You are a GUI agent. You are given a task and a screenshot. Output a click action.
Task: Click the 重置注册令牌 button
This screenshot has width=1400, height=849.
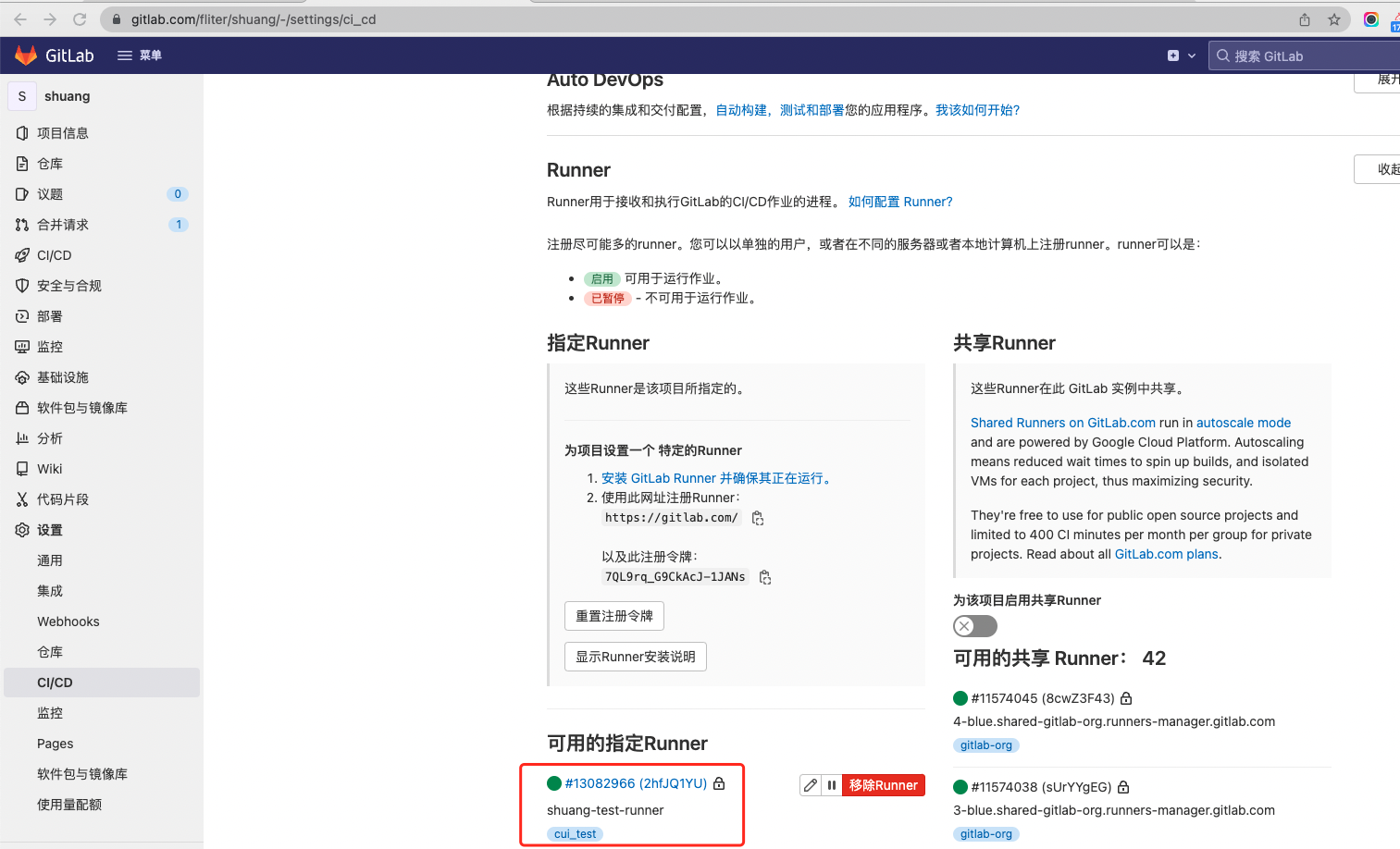(613, 616)
